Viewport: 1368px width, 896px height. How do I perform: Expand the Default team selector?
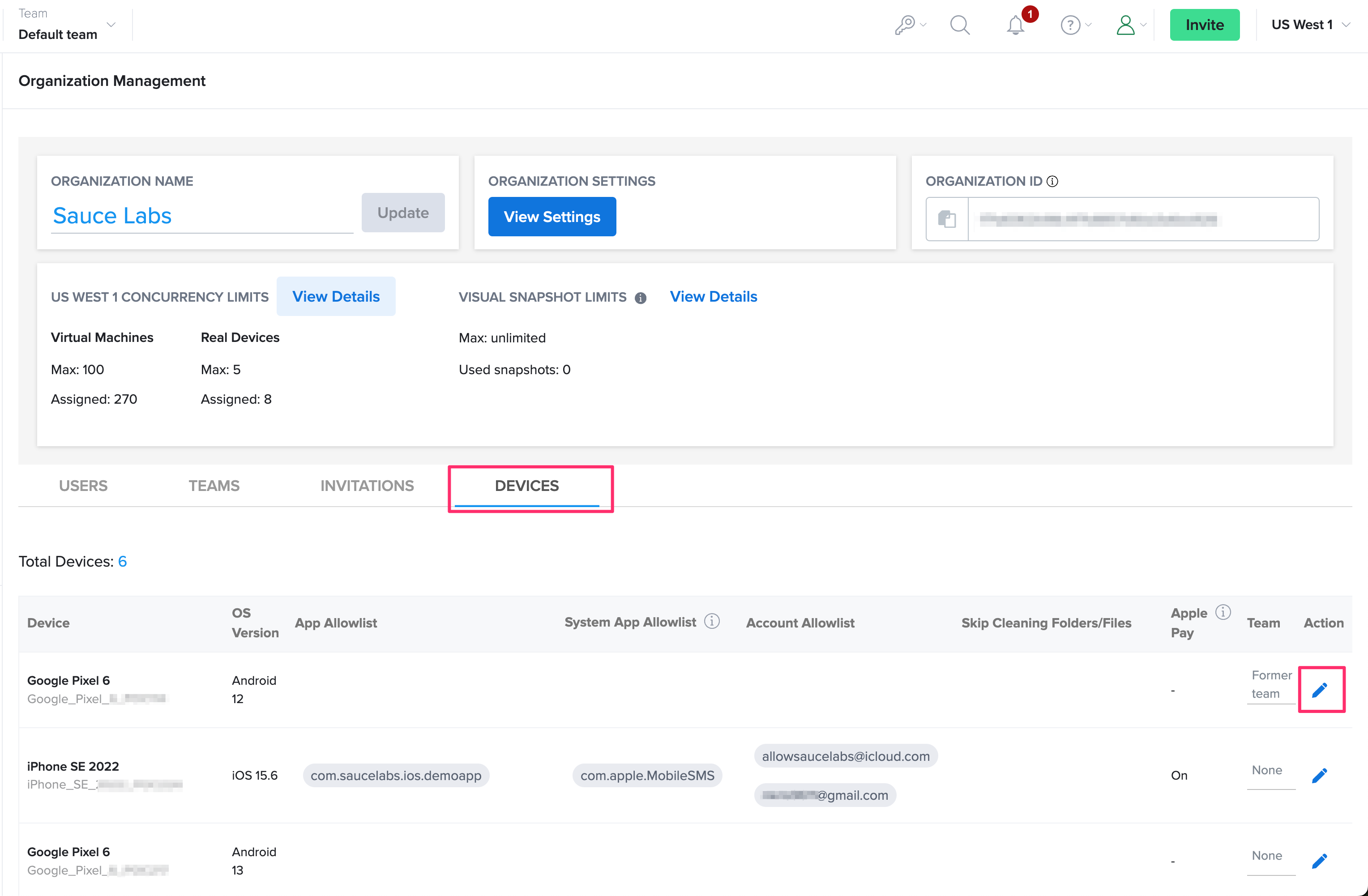tap(111, 25)
